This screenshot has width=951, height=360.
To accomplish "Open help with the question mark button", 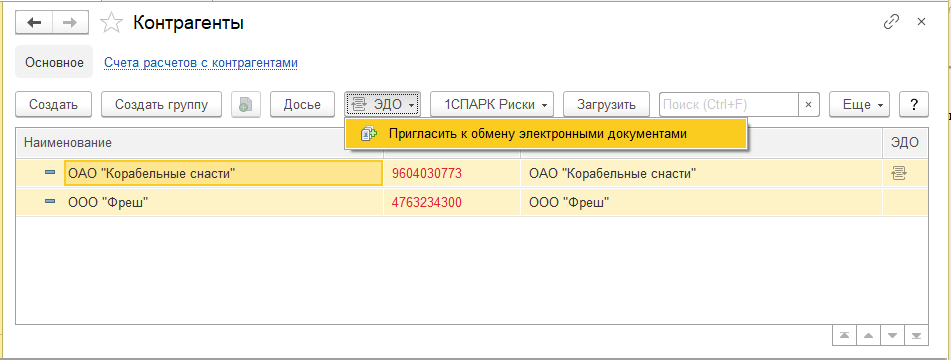I will coord(913,104).
